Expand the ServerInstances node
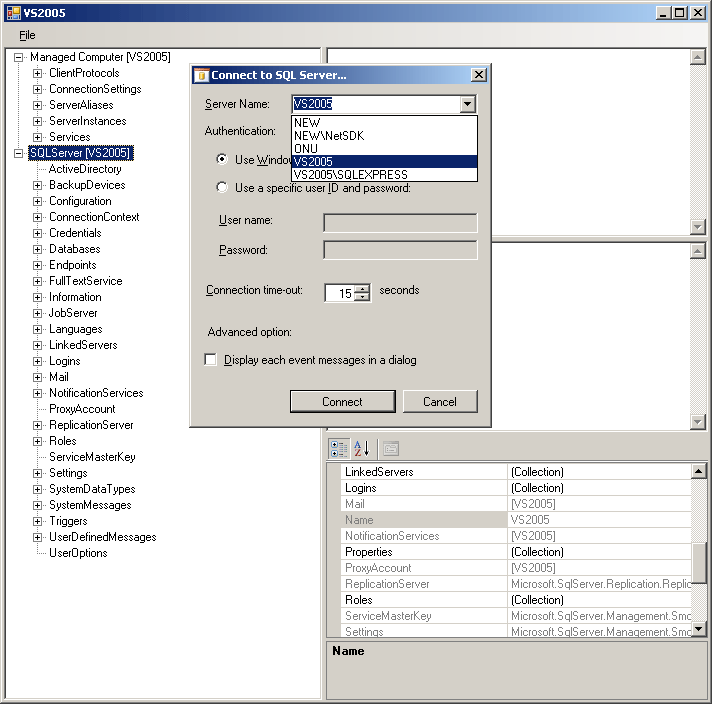This screenshot has height=704, width=712. (x=37, y=121)
